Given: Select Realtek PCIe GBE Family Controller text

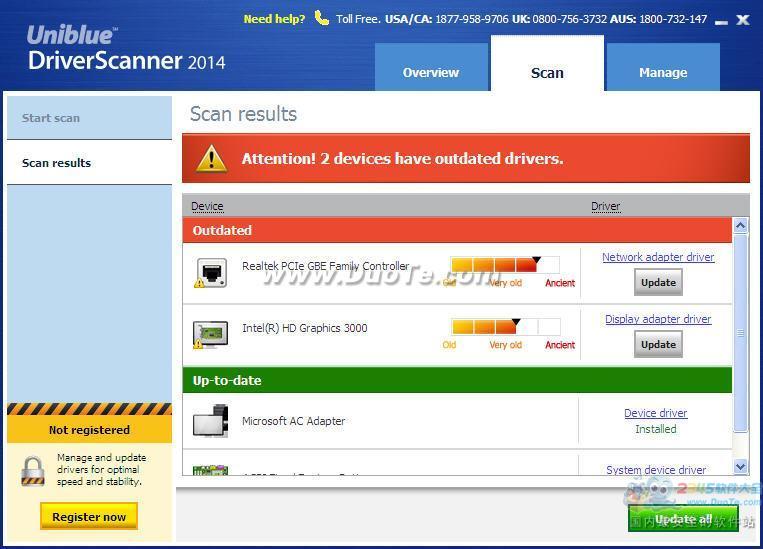Looking at the screenshot, I should pos(326,266).
